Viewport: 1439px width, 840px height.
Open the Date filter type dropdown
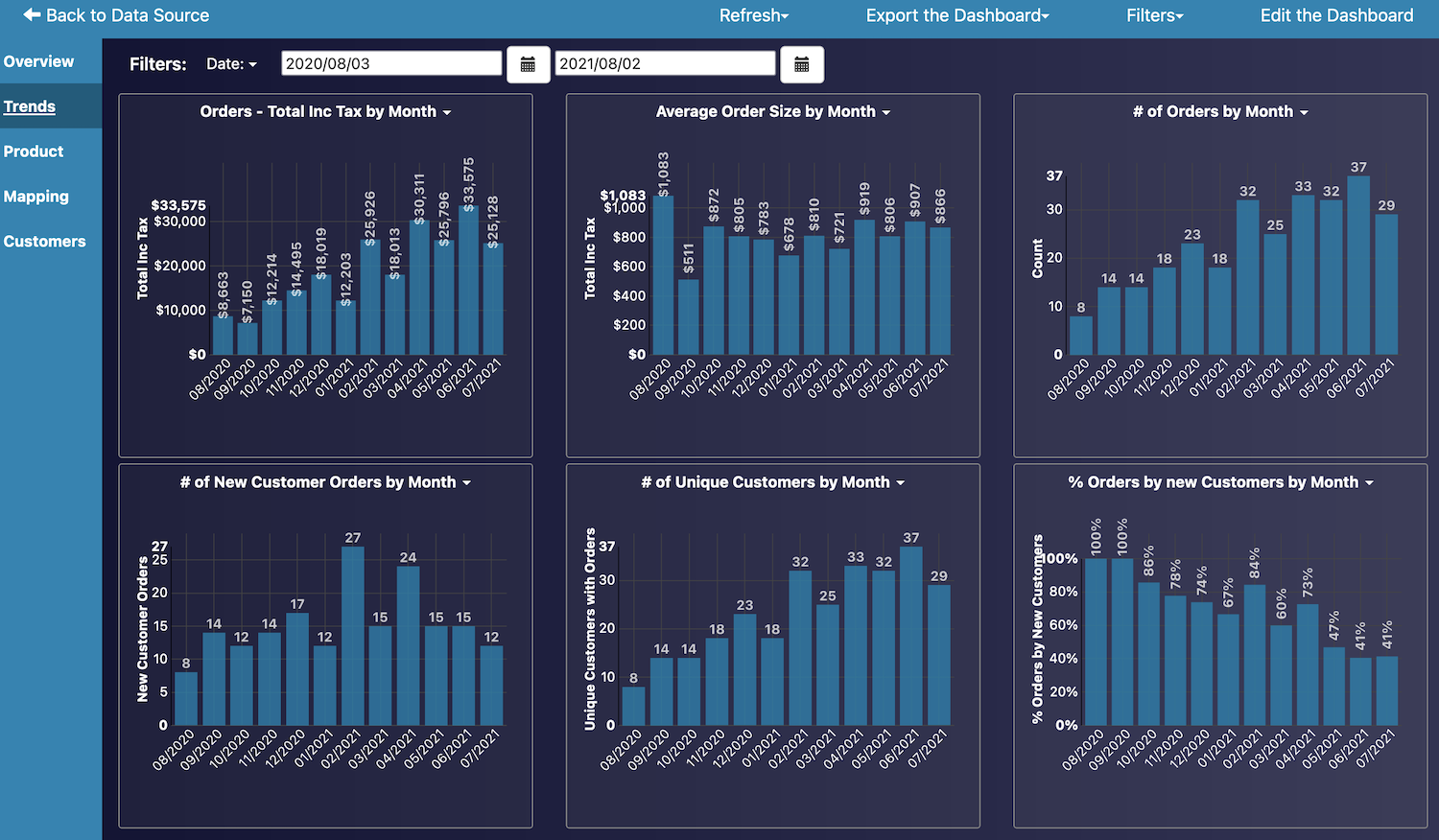click(232, 64)
